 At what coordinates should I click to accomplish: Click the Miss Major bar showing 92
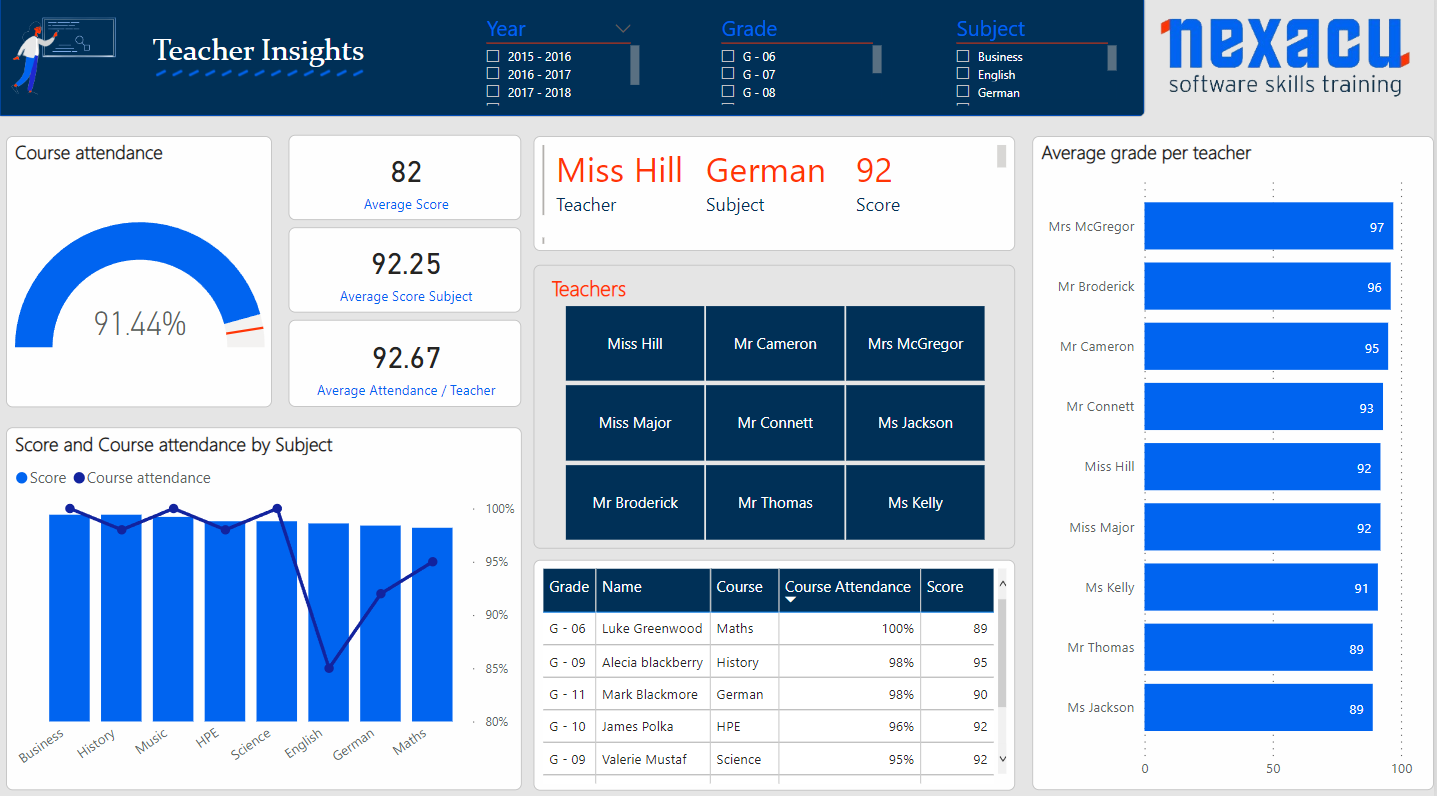tap(1262, 527)
